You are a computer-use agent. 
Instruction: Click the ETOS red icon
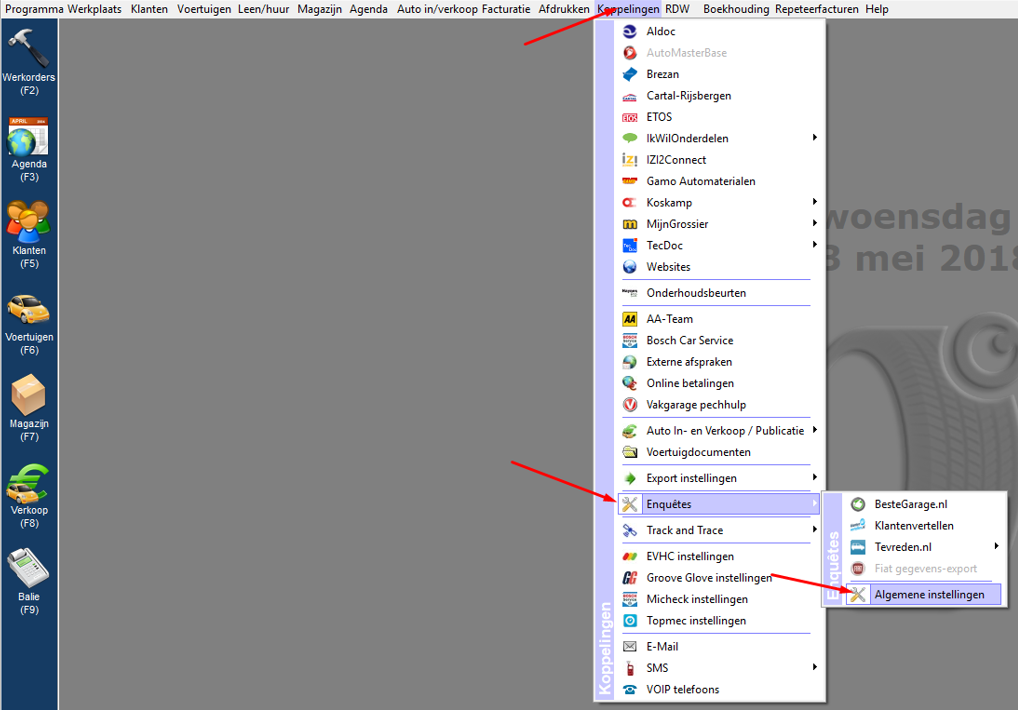pos(630,117)
